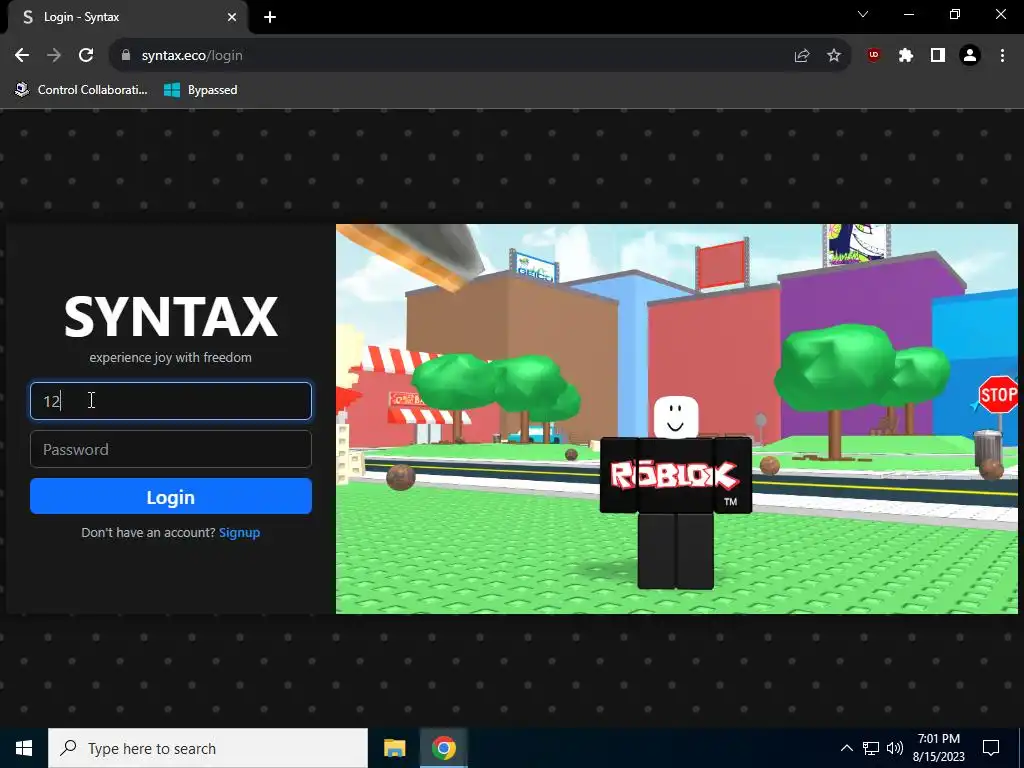Viewport: 1024px width, 768px height.
Task: Click the browser back arrow
Action: (x=22, y=56)
